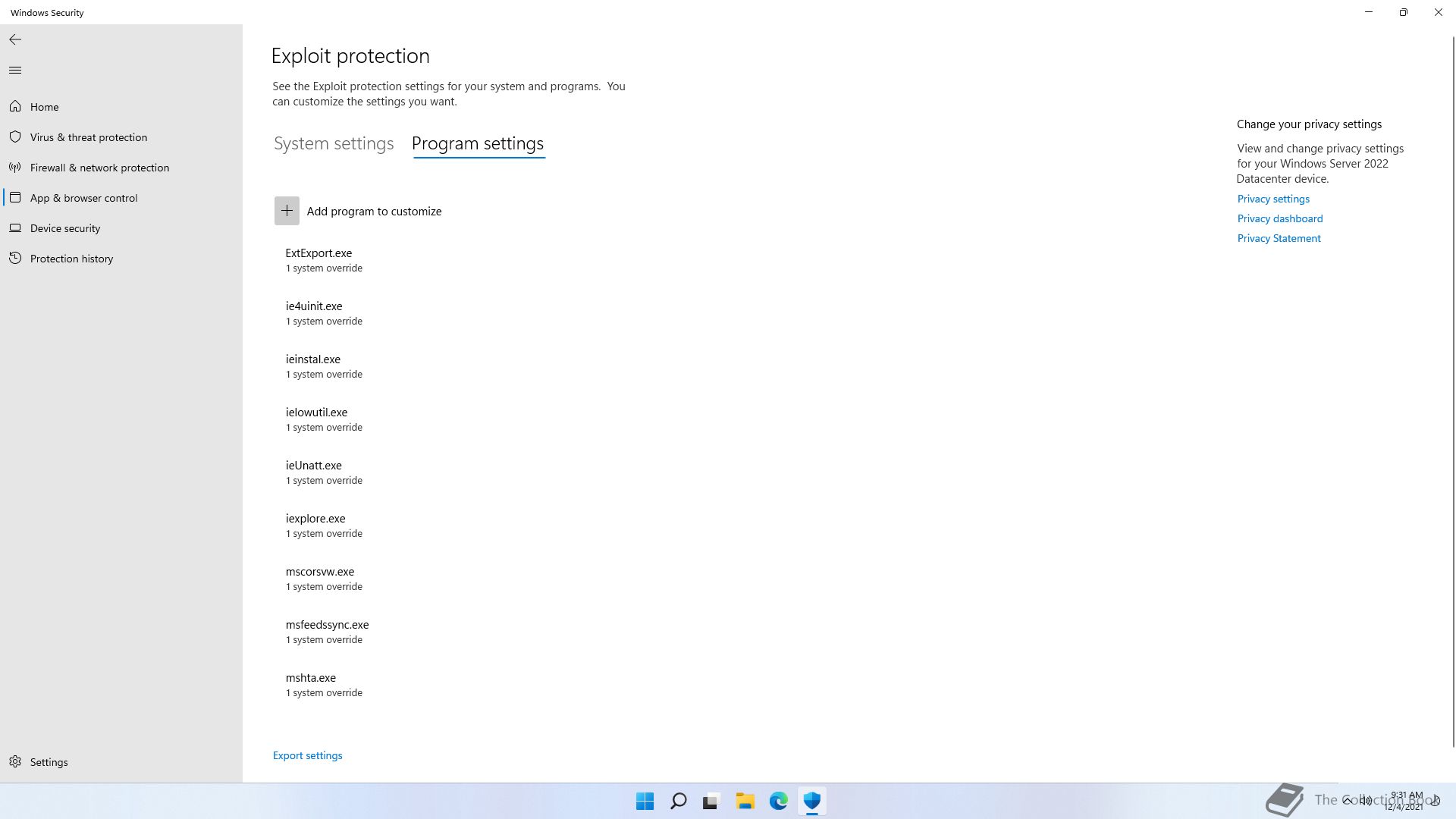Open File Explorer from the taskbar
This screenshot has height=819, width=1456.
click(x=745, y=801)
